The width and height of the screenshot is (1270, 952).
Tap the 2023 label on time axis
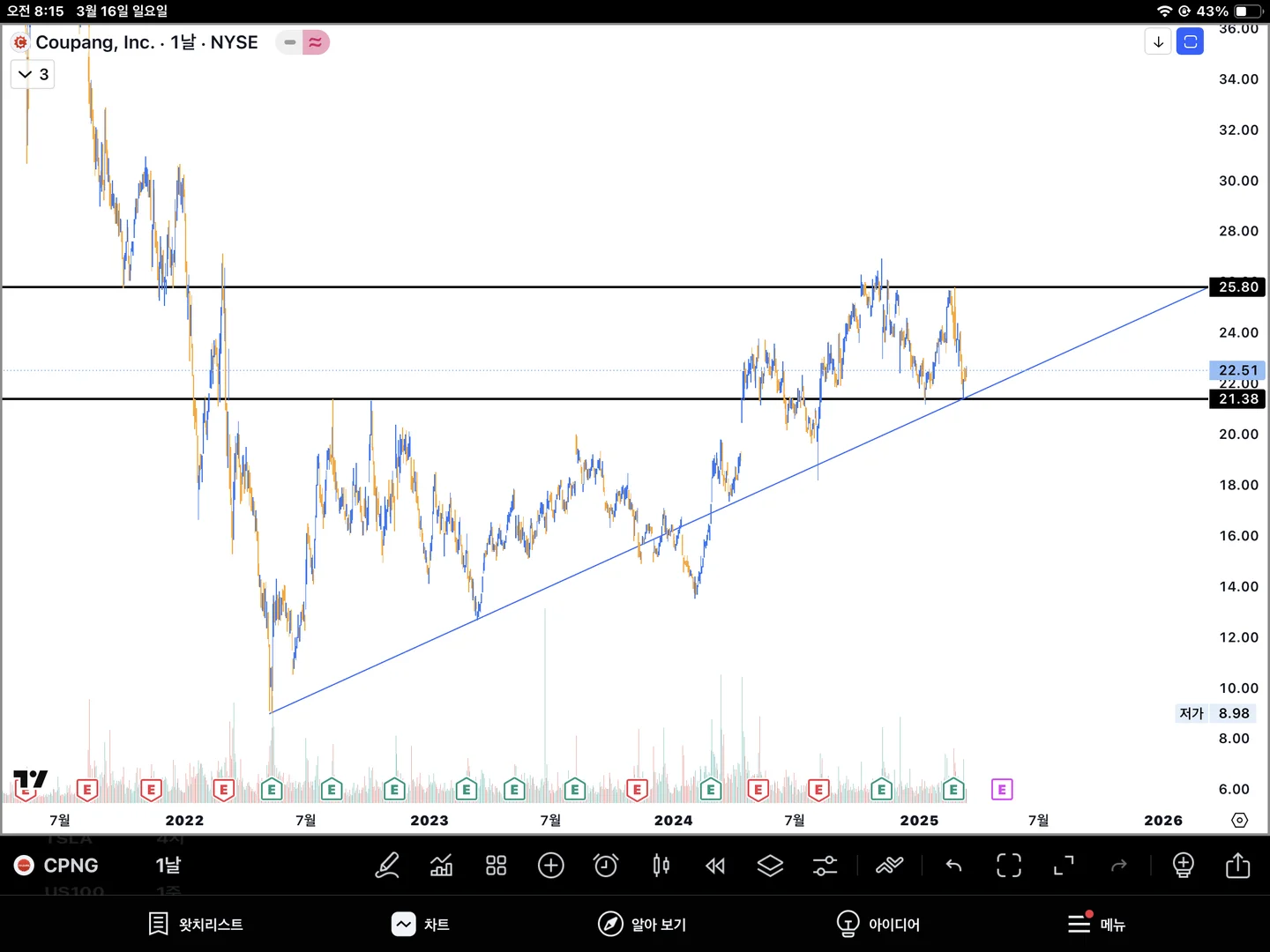pos(430,821)
